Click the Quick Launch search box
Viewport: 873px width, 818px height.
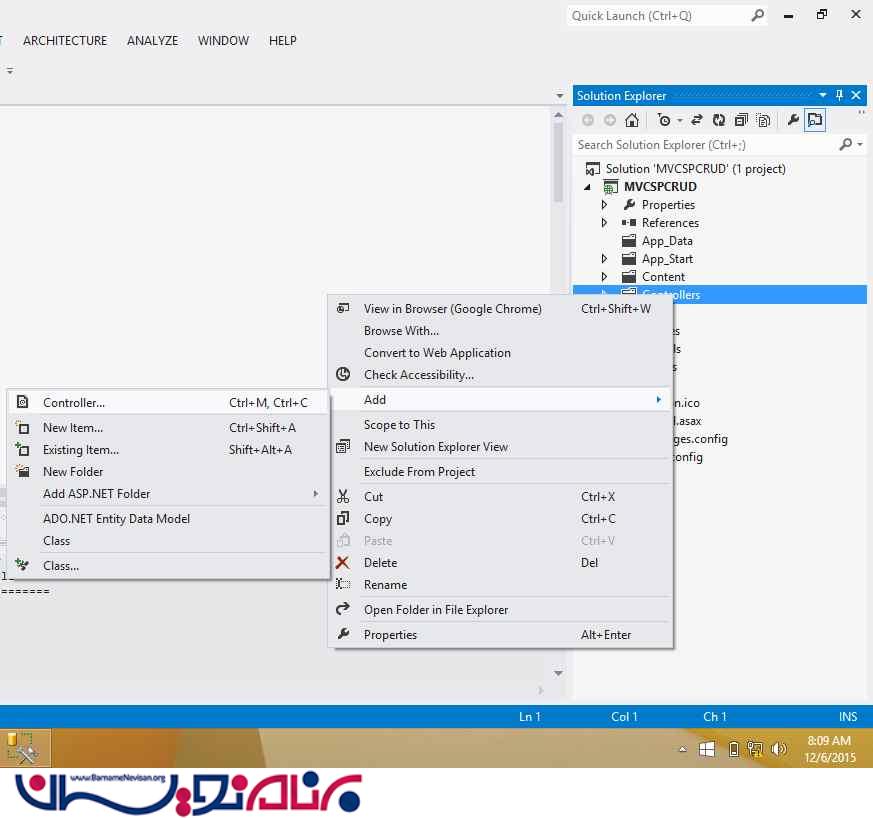point(658,16)
